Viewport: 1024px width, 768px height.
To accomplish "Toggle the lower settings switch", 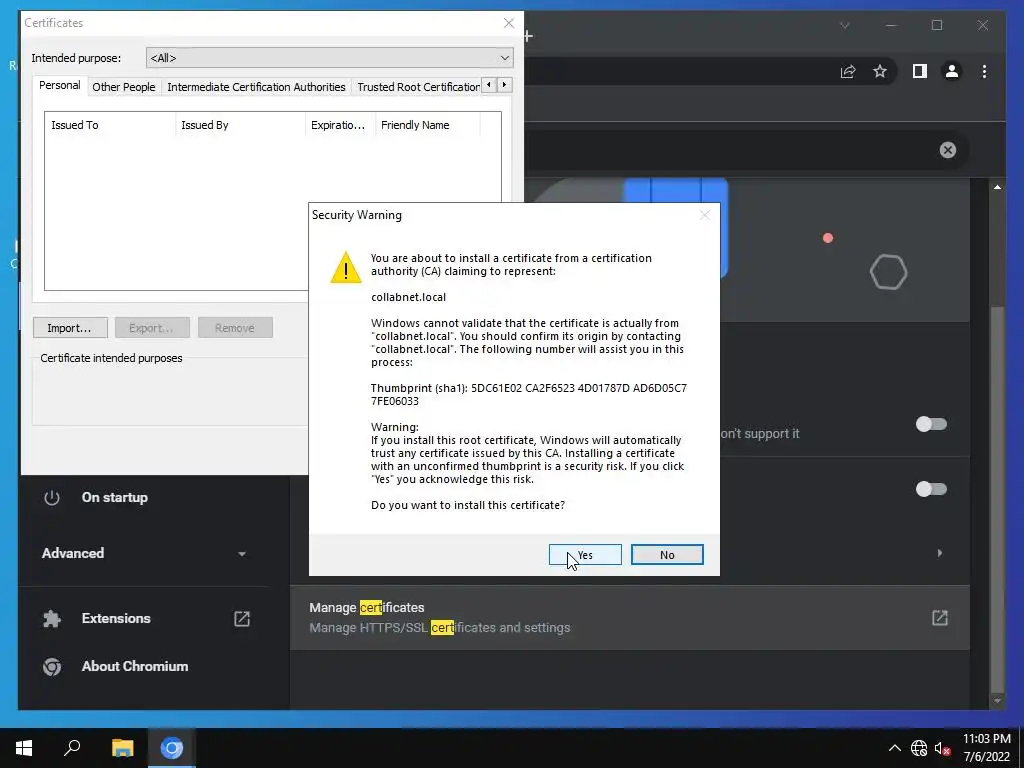I will tap(931, 489).
